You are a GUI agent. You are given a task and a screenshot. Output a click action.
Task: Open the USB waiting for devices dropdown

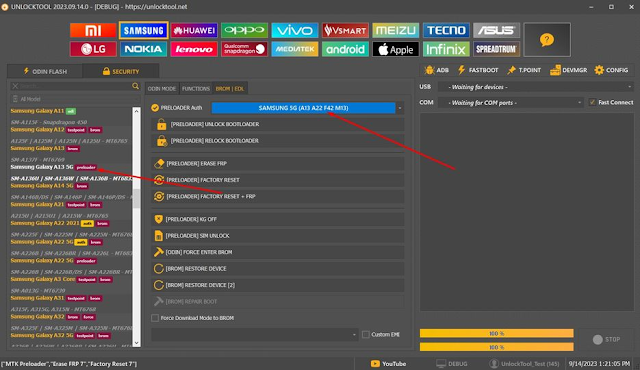(x=536, y=87)
